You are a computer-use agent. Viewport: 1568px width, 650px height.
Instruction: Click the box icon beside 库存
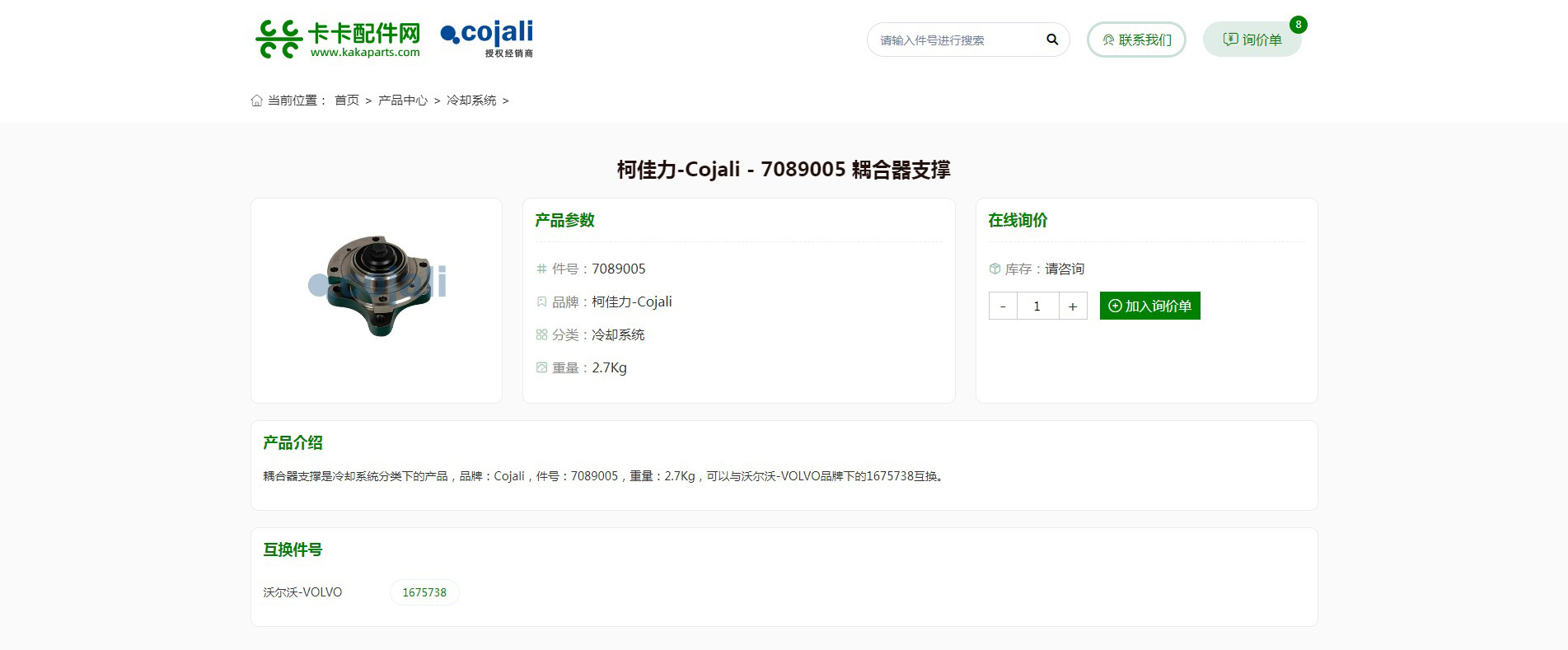point(995,269)
